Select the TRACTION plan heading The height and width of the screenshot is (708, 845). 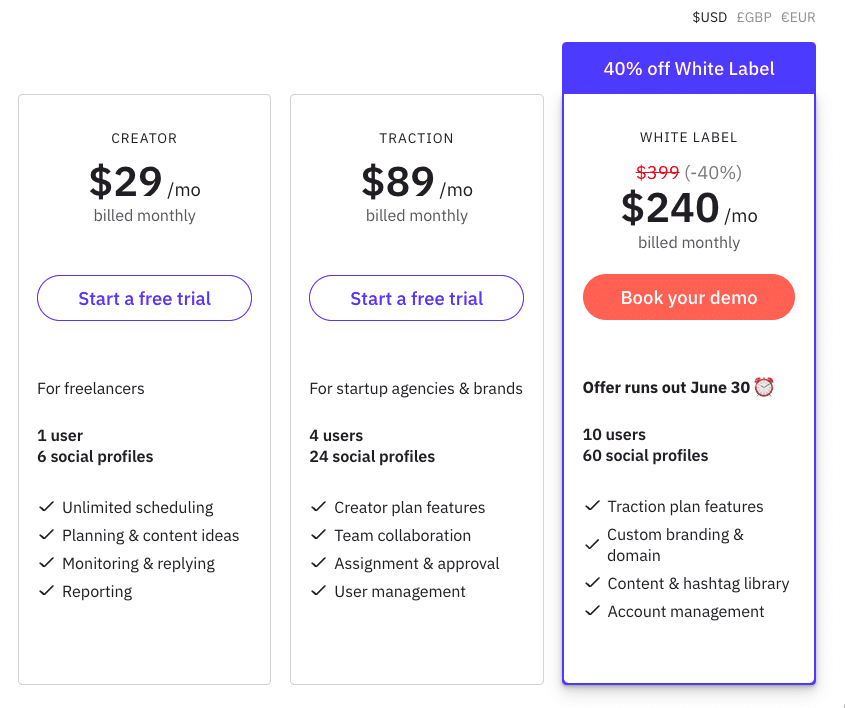point(416,138)
